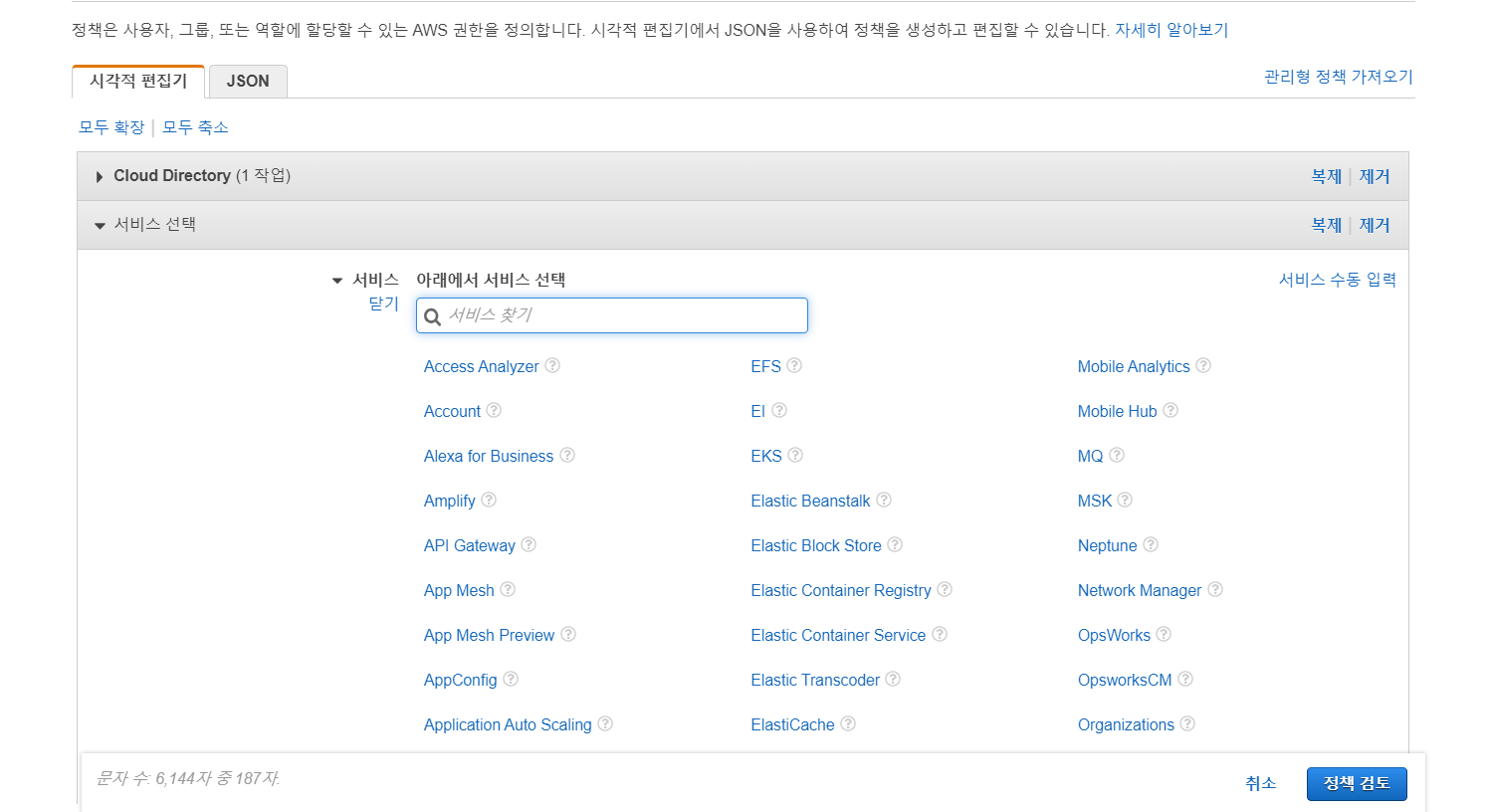Click 서비스 수동 입력 link
The height and width of the screenshot is (812, 1491).
click(x=1337, y=280)
